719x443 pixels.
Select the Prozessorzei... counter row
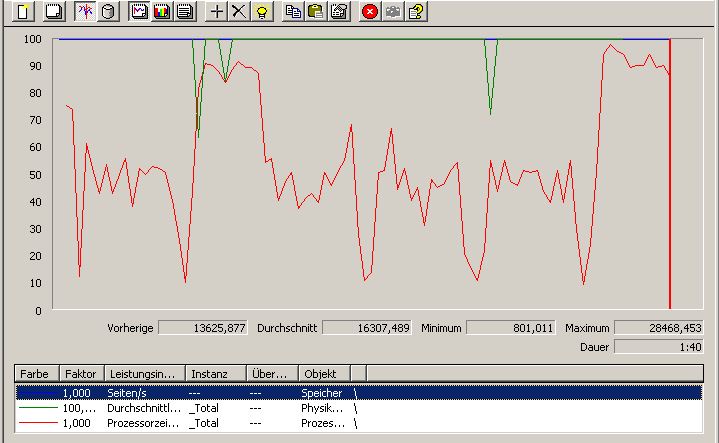(359, 423)
